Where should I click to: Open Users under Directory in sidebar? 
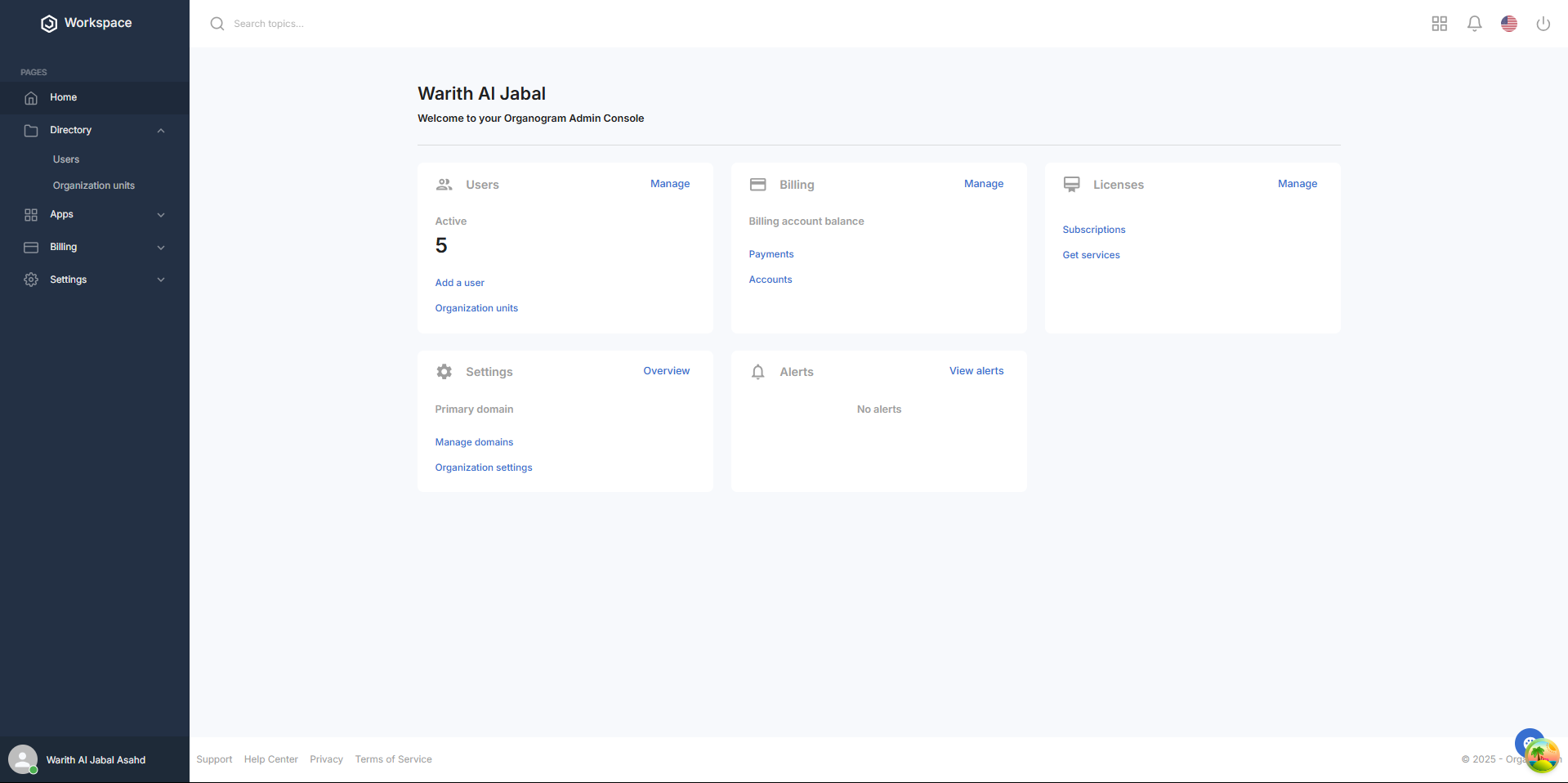(x=66, y=159)
